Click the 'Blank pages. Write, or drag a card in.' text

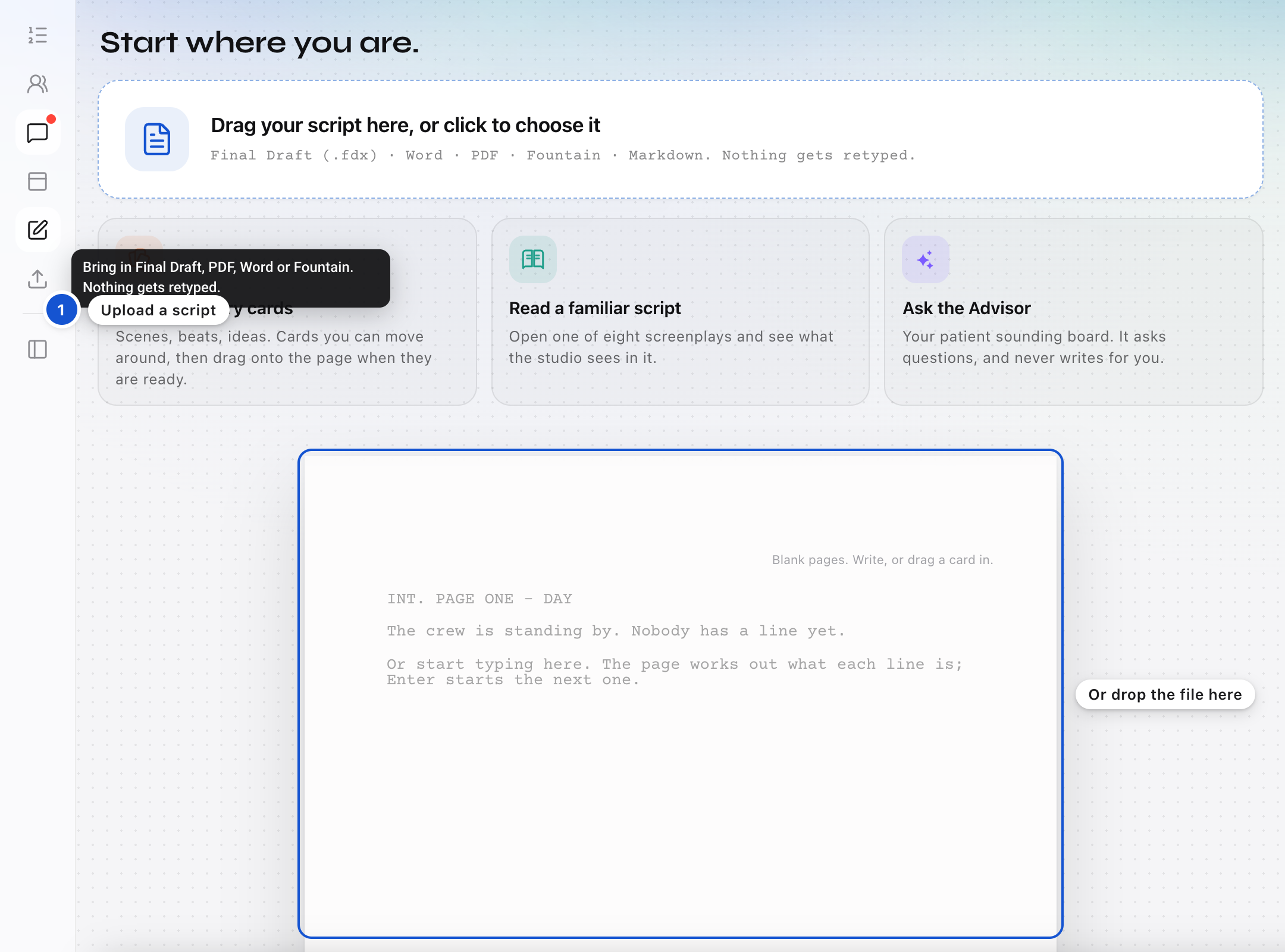point(882,560)
